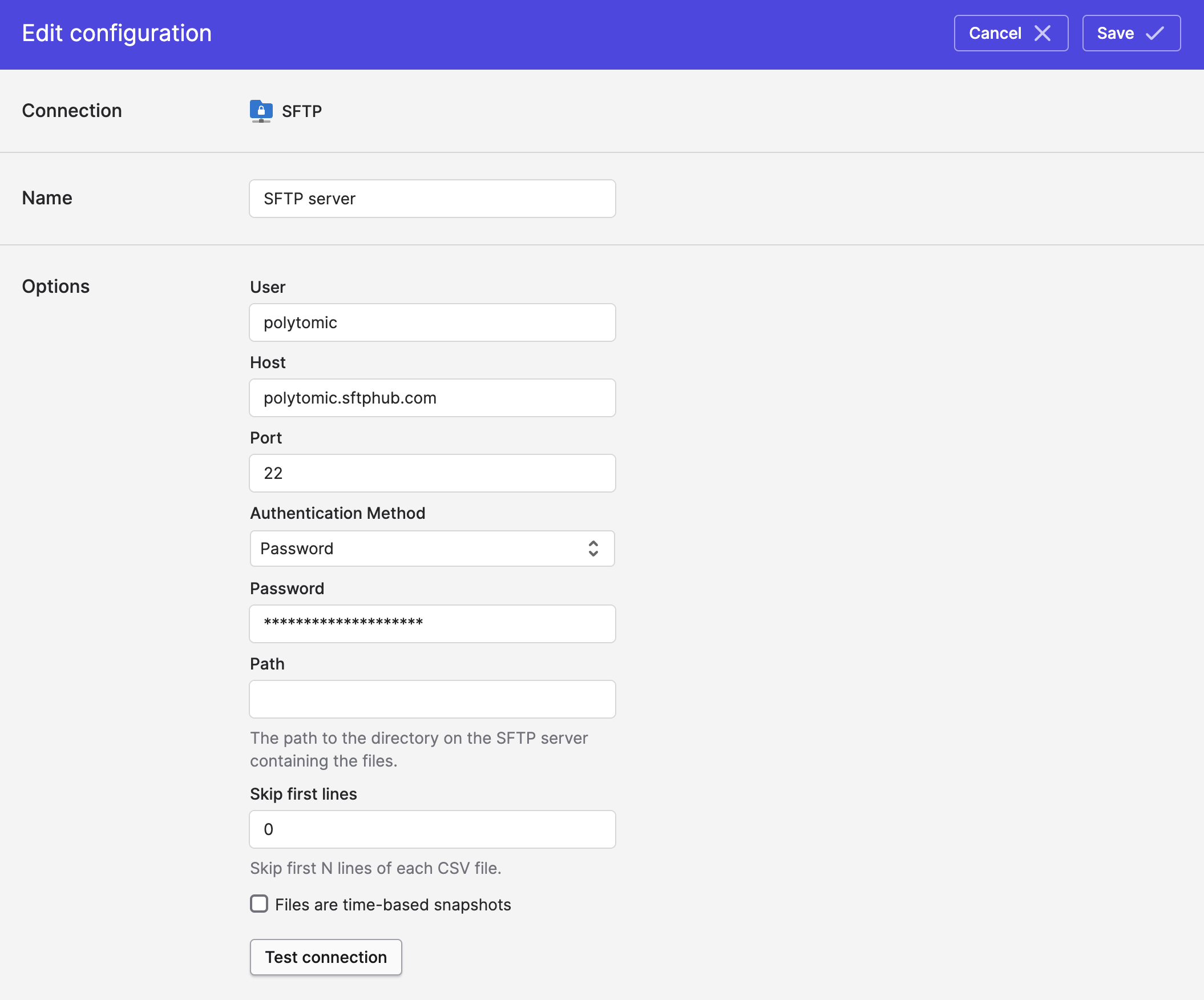The height and width of the screenshot is (1000, 1204).
Task: Click the Skip first lines label
Action: (x=304, y=794)
